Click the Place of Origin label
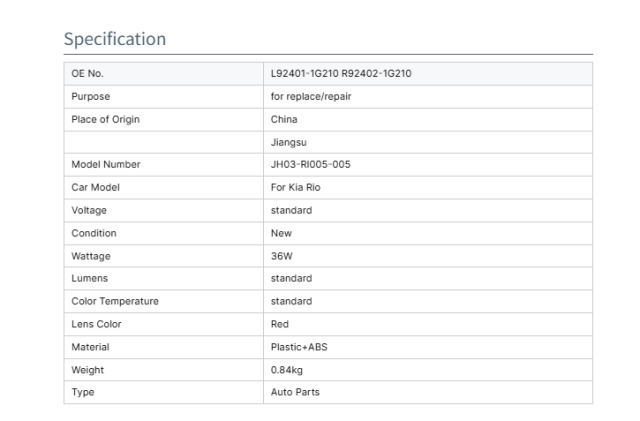 click(x=106, y=120)
